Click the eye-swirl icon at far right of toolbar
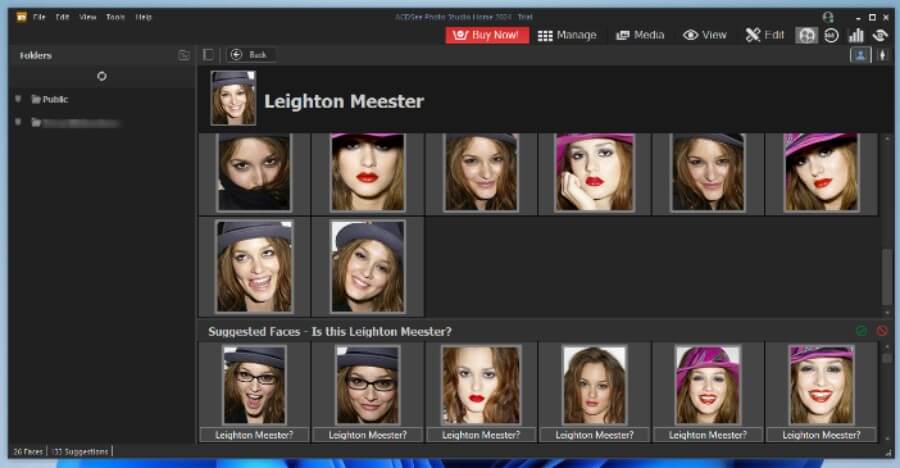The width and height of the screenshot is (900, 468). coord(880,35)
